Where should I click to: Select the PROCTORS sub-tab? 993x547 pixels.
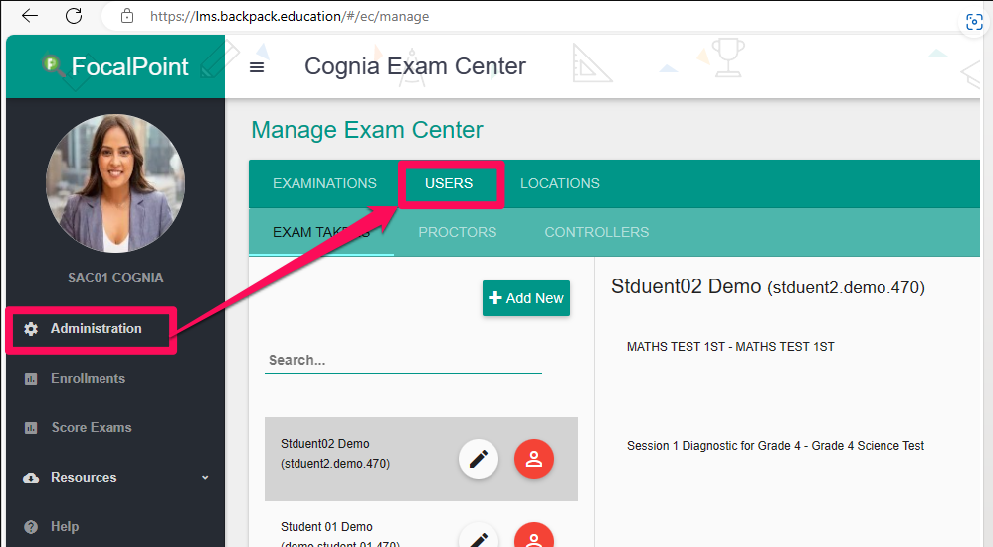coord(457,232)
